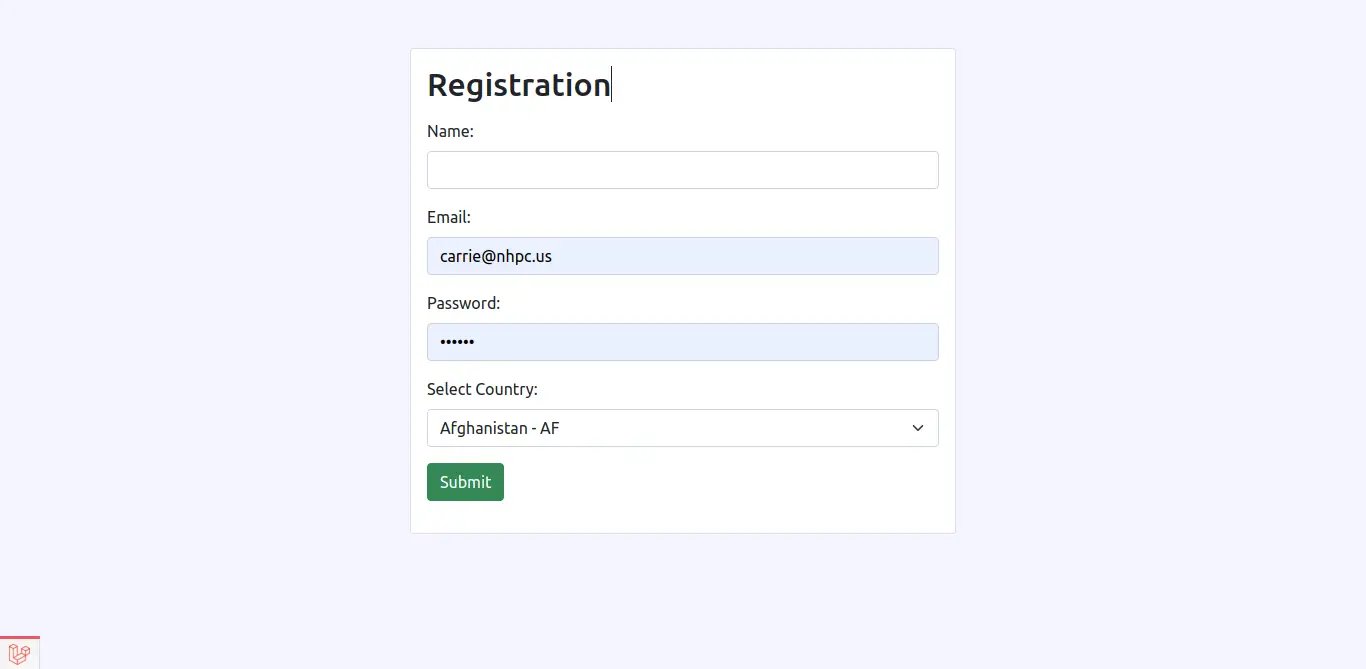Viewport: 1366px width, 669px height.
Task: Click the Registration heading
Action: [x=518, y=85]
